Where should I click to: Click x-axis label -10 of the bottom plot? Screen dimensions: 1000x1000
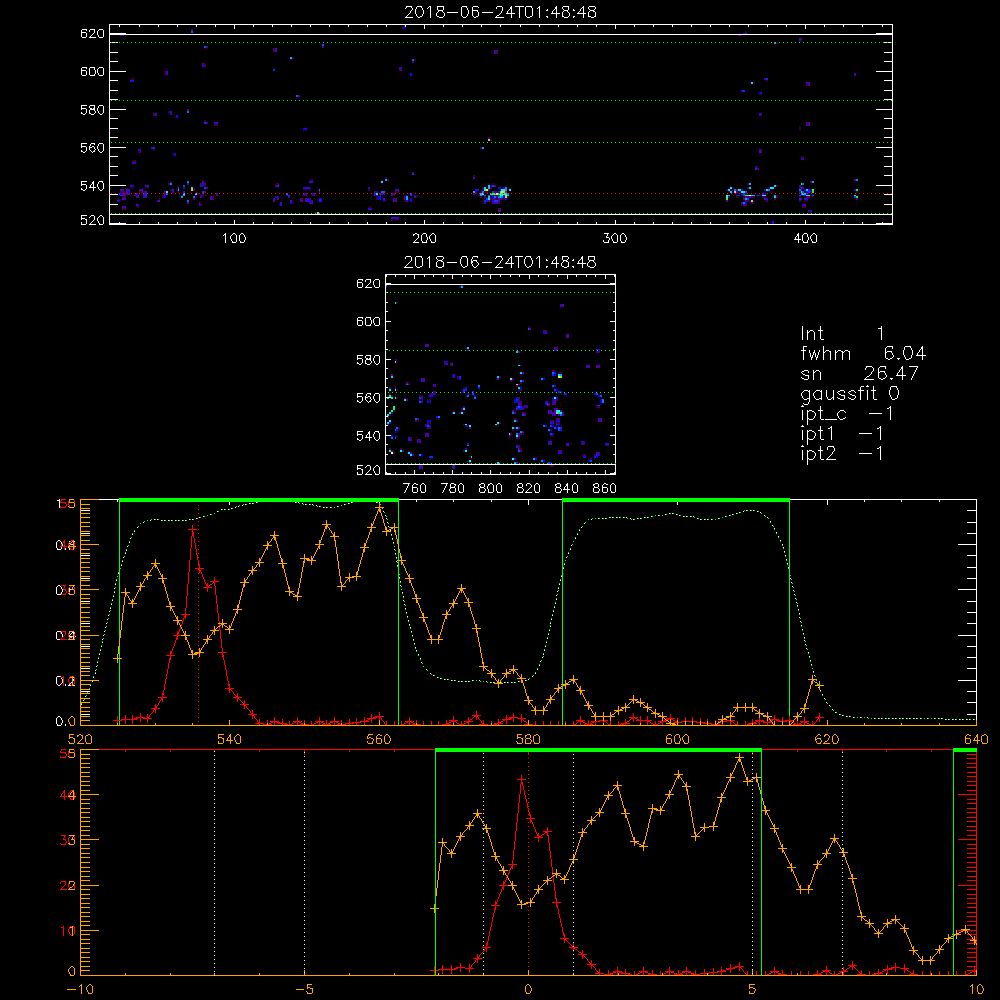[x=80, y=990]
